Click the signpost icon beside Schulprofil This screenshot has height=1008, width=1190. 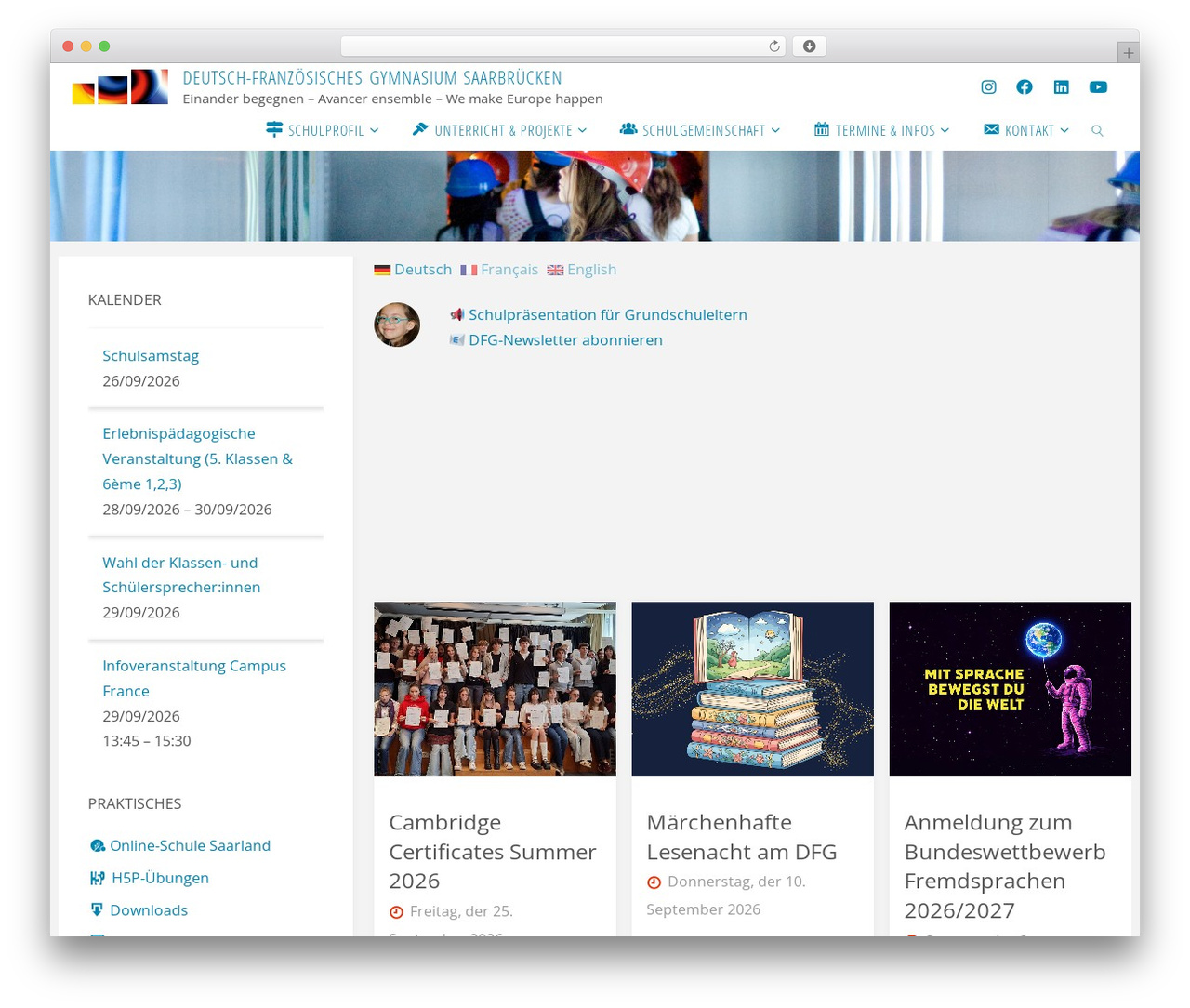coord(274,129)
